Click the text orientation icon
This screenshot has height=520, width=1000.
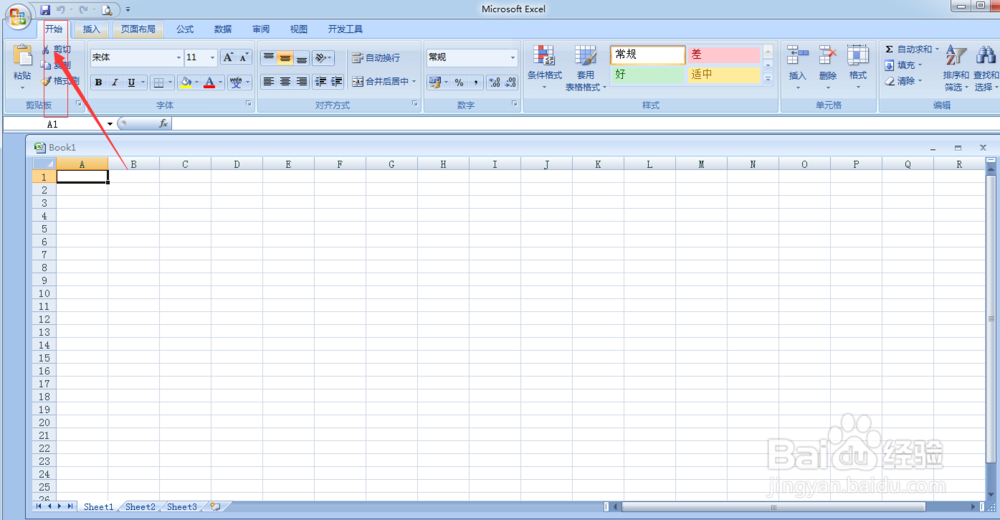pos(321,57)
